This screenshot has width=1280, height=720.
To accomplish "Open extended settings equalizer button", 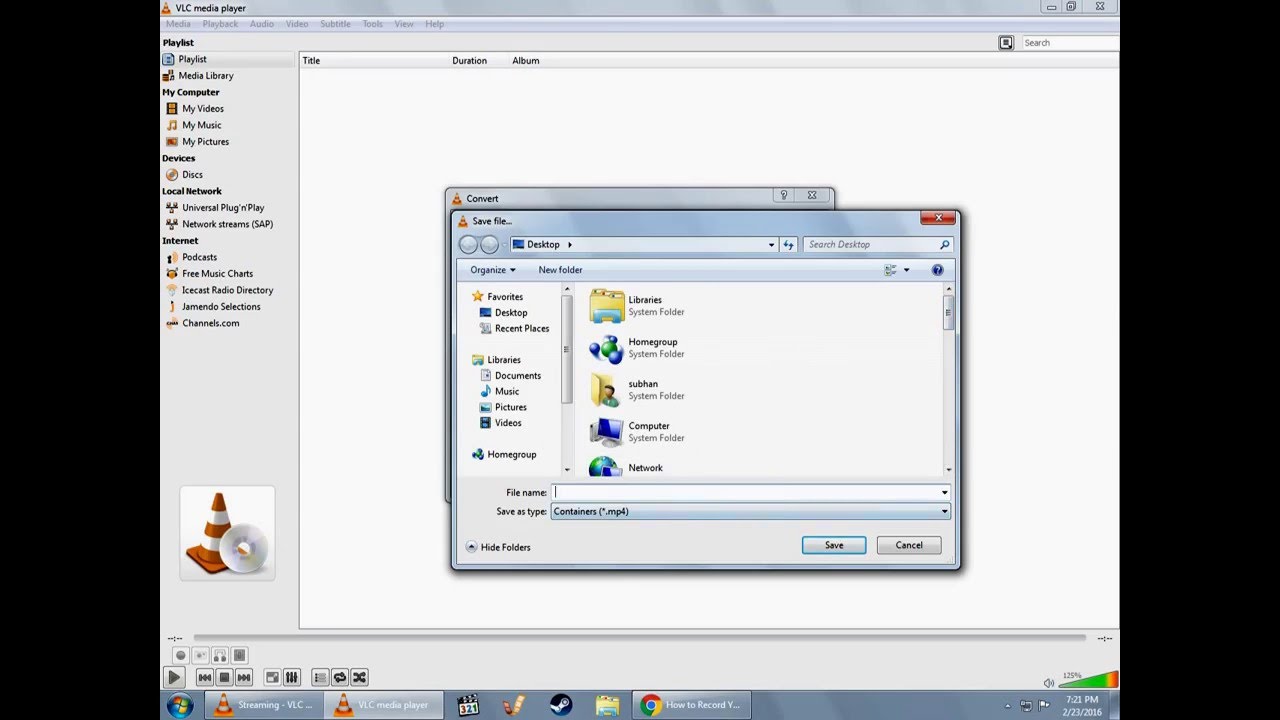I will coord(291,677).
